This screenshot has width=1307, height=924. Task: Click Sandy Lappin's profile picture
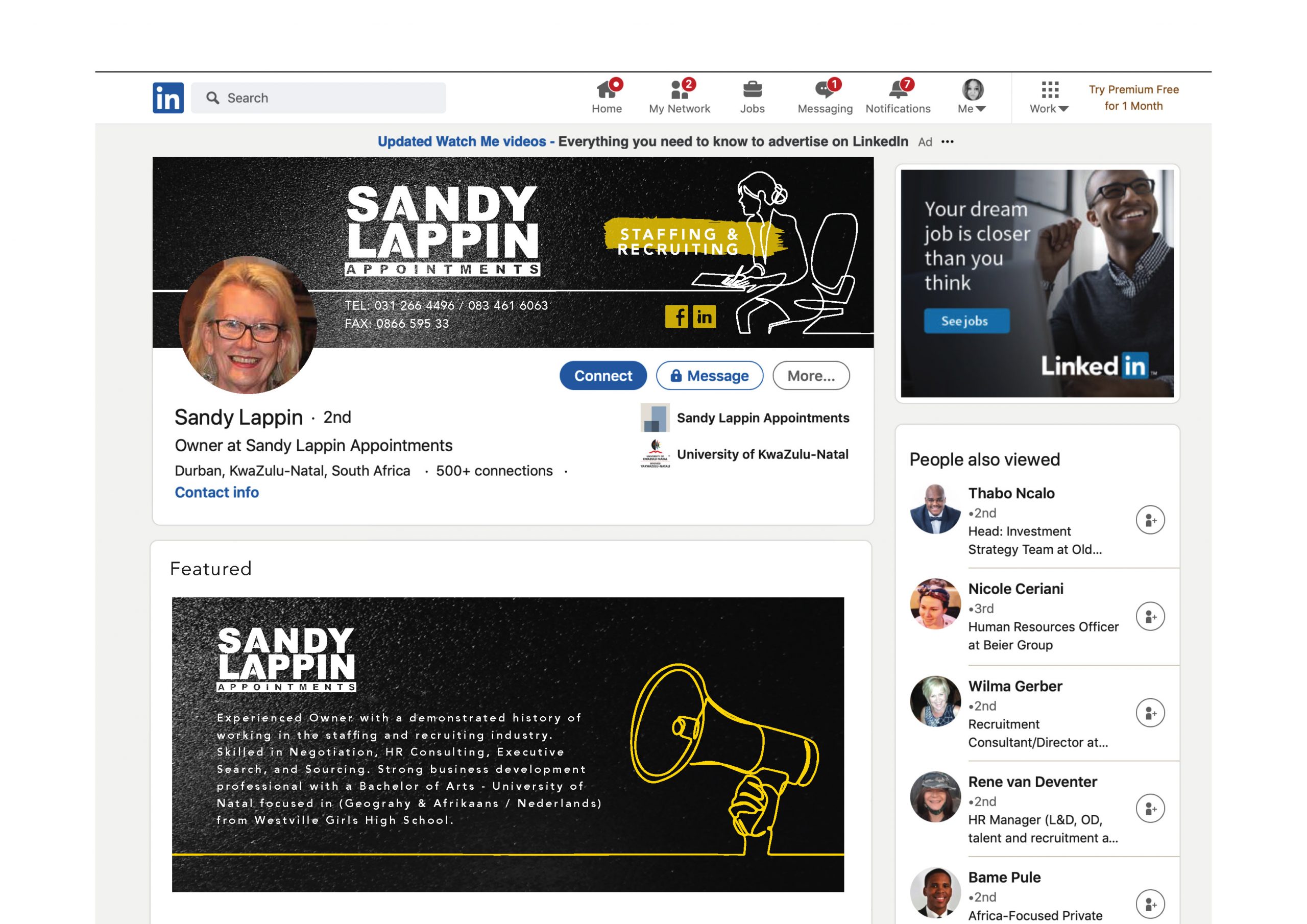pos(248,325)
